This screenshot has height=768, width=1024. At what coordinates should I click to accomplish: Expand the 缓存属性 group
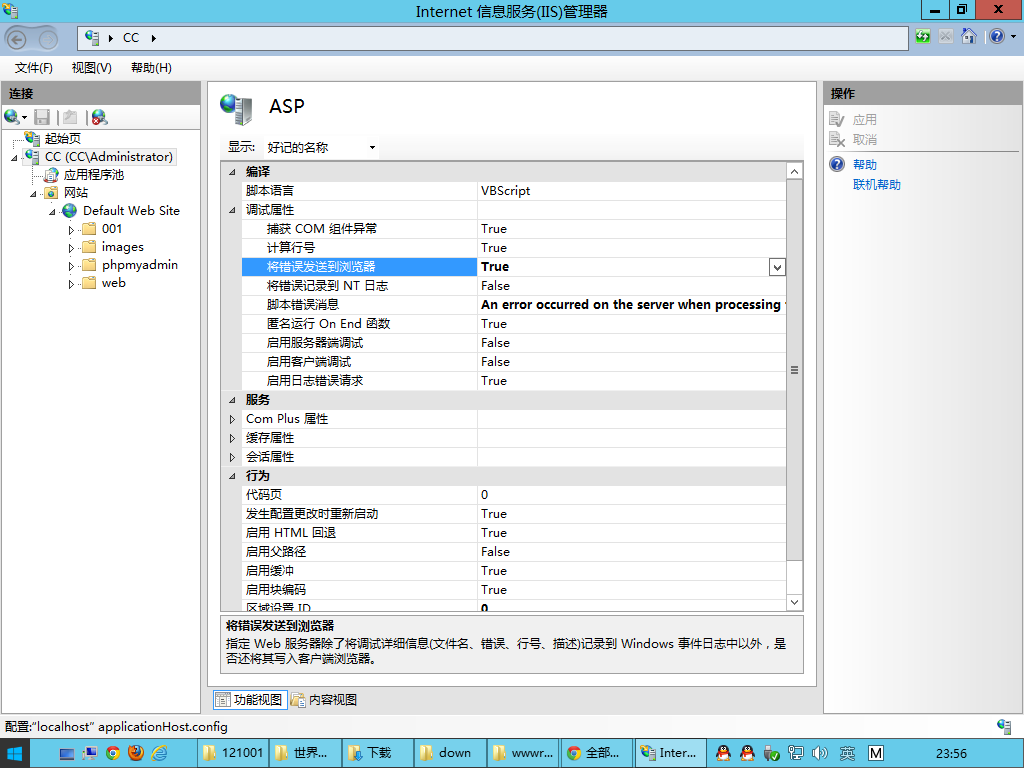click(232, 438)
